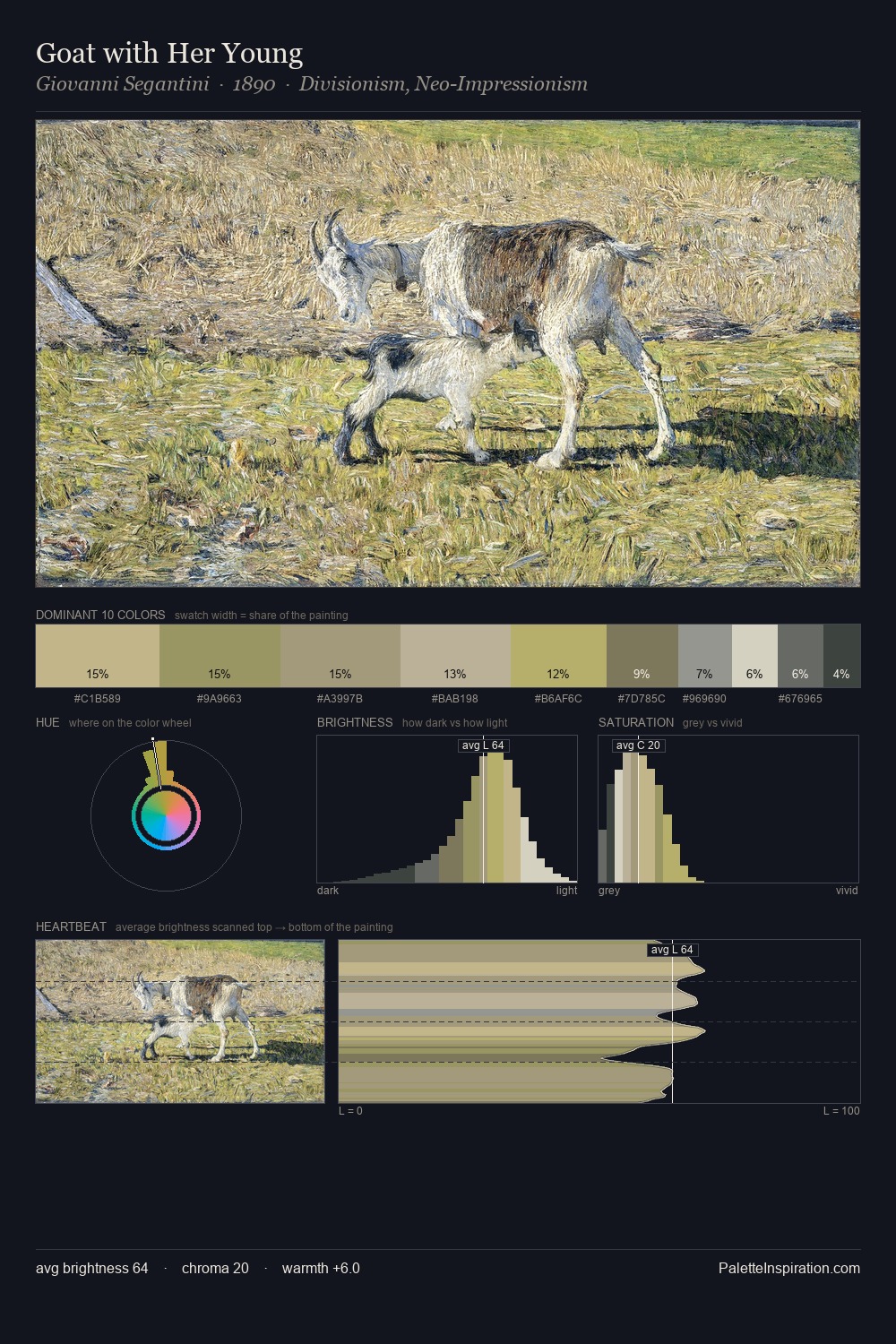Click the 'vivid' saturation axis label
This screenshot has height=1344, width=896.
(847, 891)
